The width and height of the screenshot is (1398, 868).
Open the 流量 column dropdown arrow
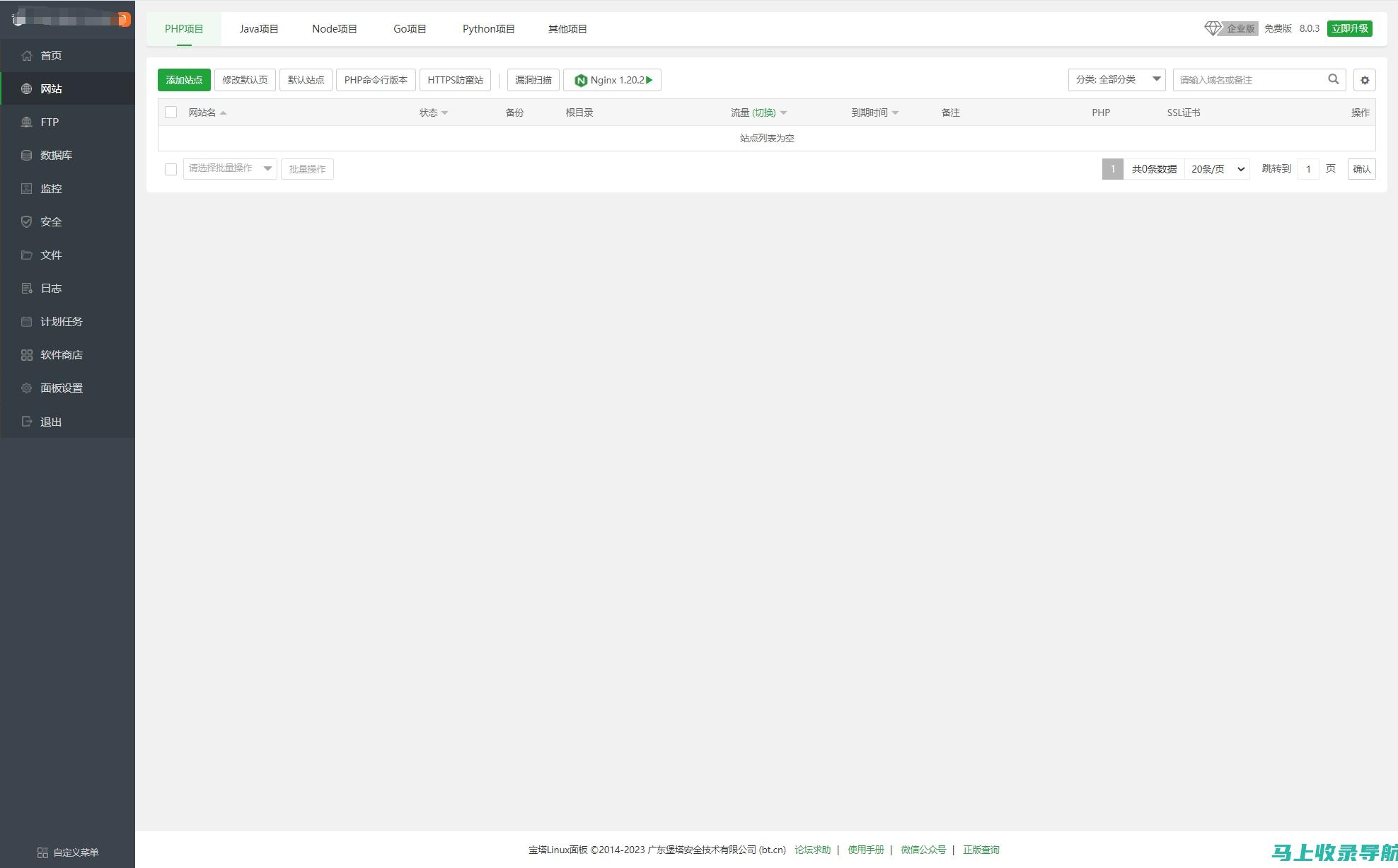click(x=783, y=113)
